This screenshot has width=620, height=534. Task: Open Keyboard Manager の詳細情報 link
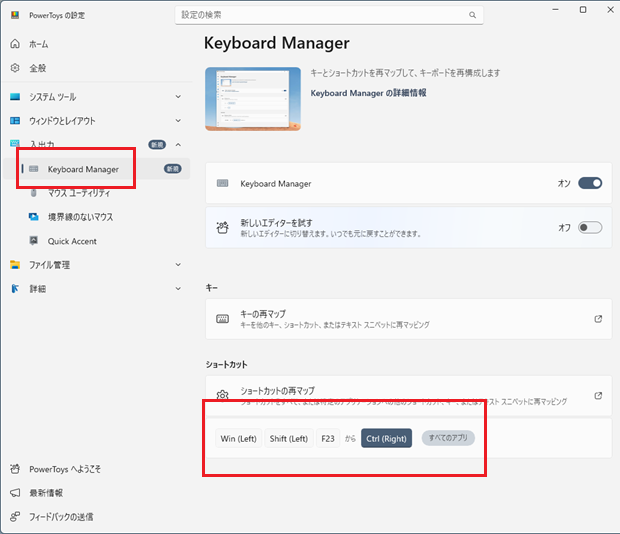[368, 93]
